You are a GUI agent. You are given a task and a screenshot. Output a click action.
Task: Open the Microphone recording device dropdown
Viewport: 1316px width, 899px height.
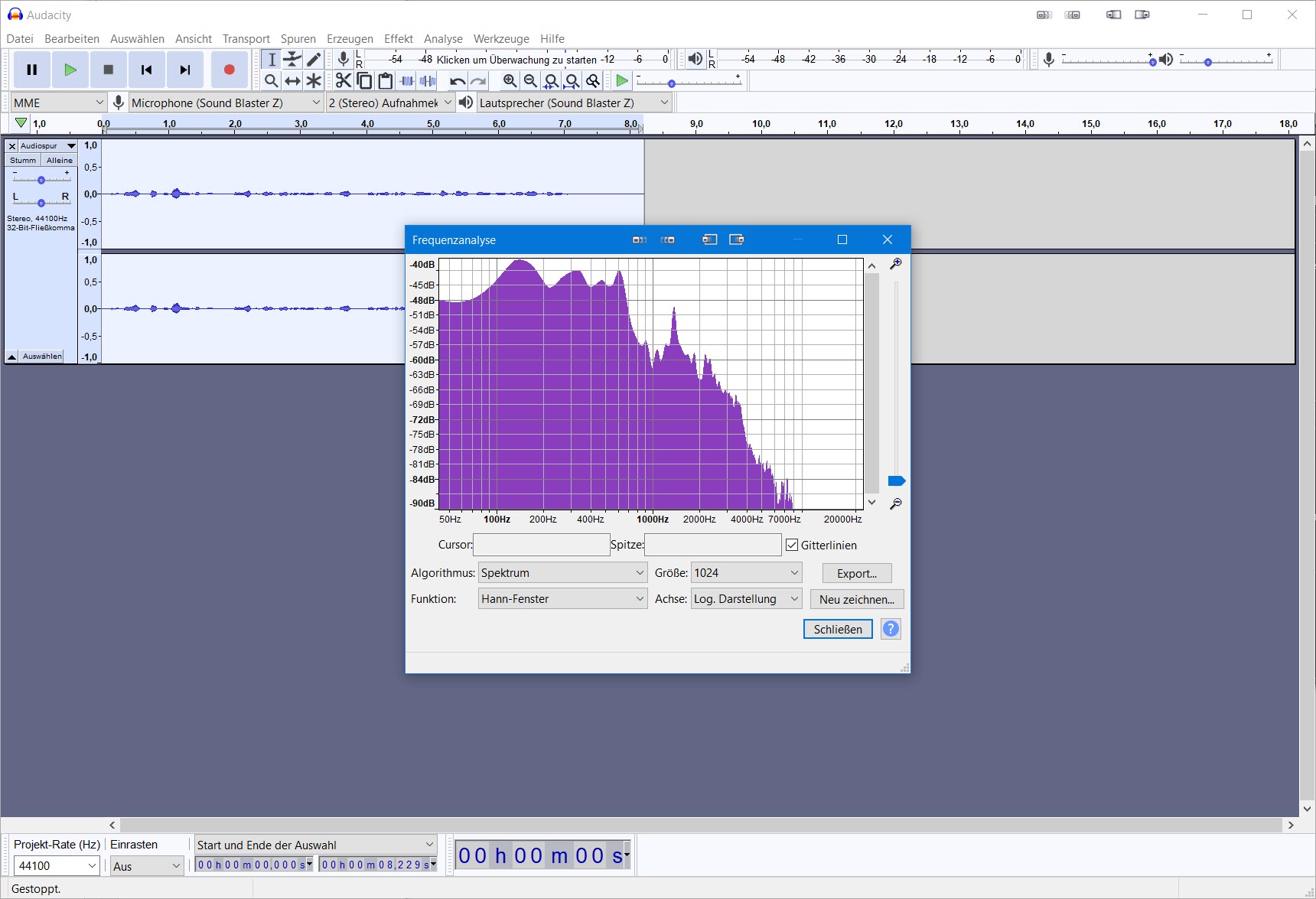pyautogui.click(x=226, y=103)
